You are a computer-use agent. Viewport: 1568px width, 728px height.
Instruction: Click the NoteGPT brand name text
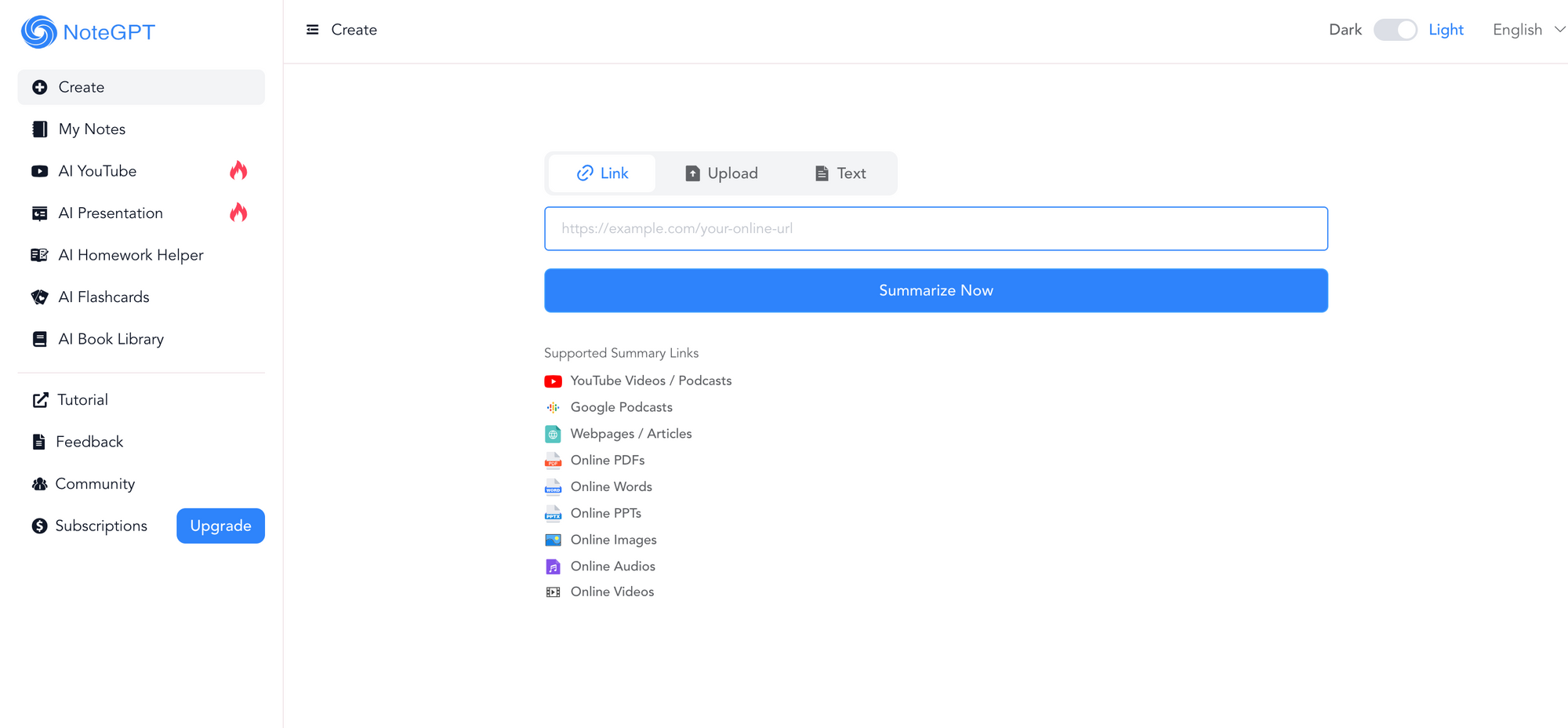[x=109, y=32]
